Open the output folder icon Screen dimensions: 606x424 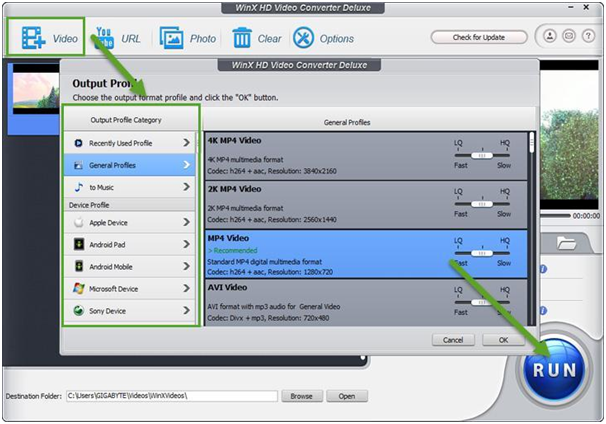pyautogui.click(x=566, y=242)
